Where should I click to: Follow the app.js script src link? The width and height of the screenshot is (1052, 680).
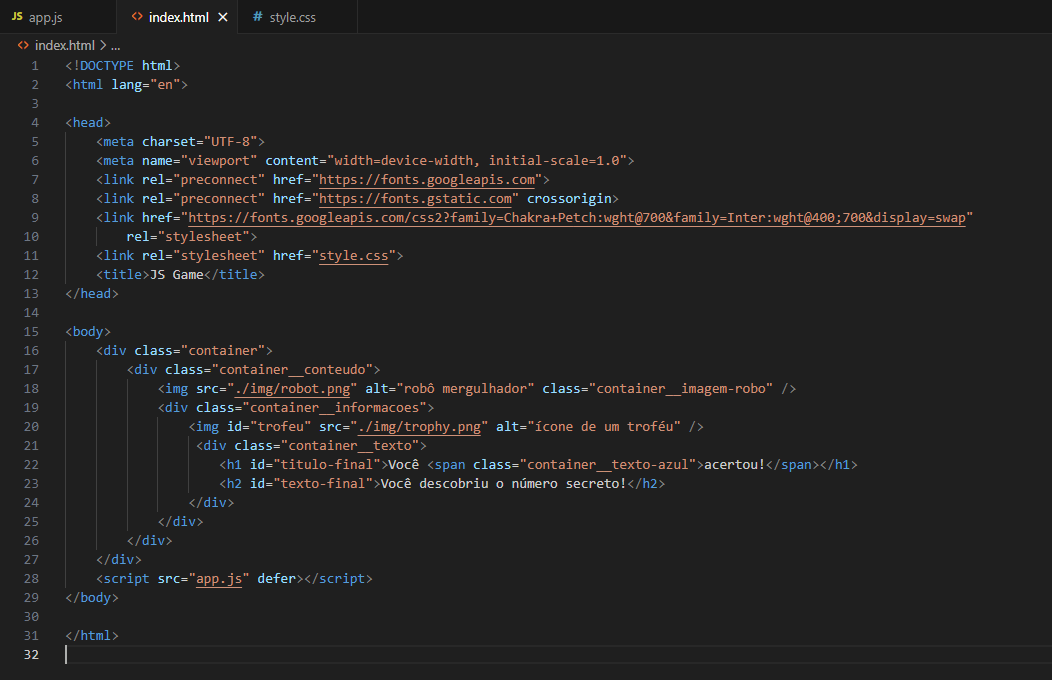pyautogui.click(x=219, y=579)
